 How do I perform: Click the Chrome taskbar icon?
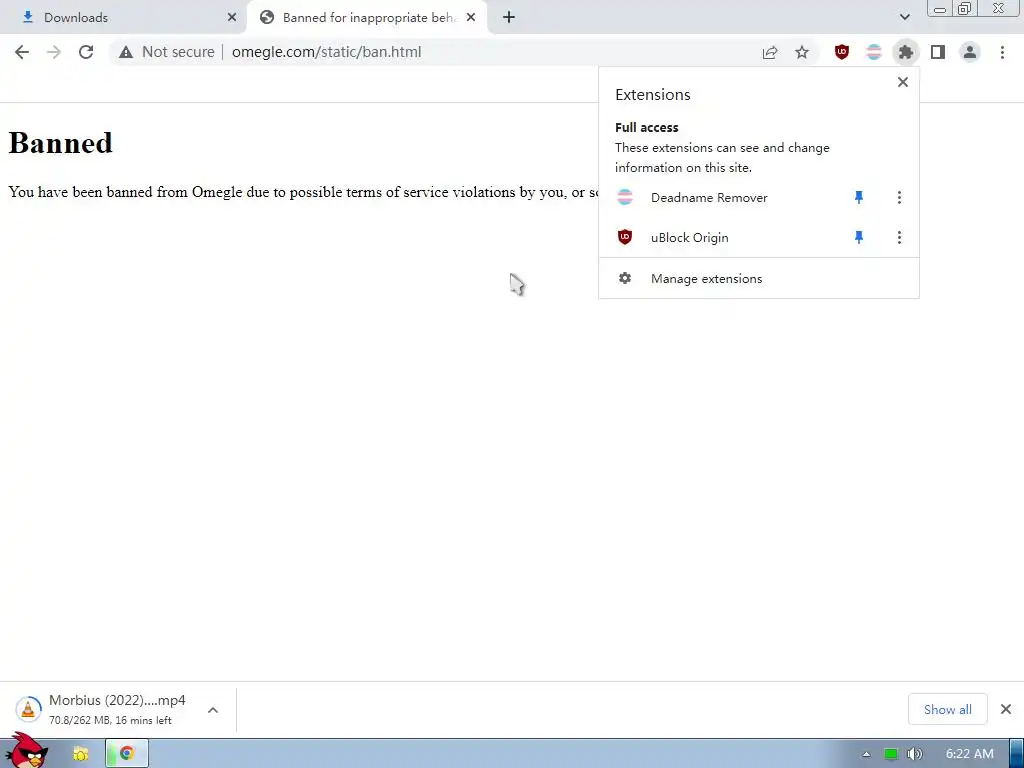pos(127,754)
